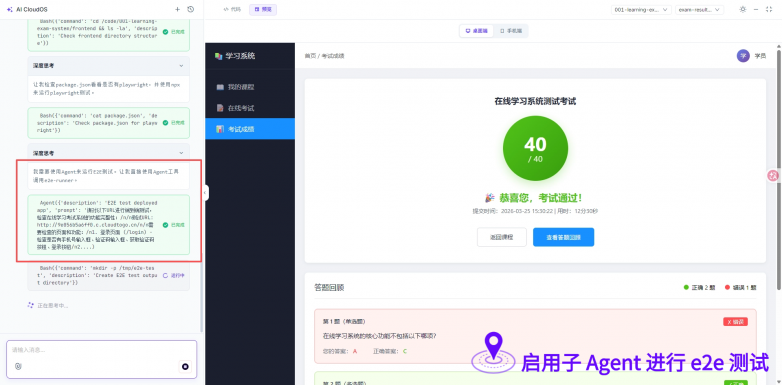Image resolution: width=782 pixels, height=385 pixels.
Task: Click the red 错误 badge on question 1
Action: point(735,322)
